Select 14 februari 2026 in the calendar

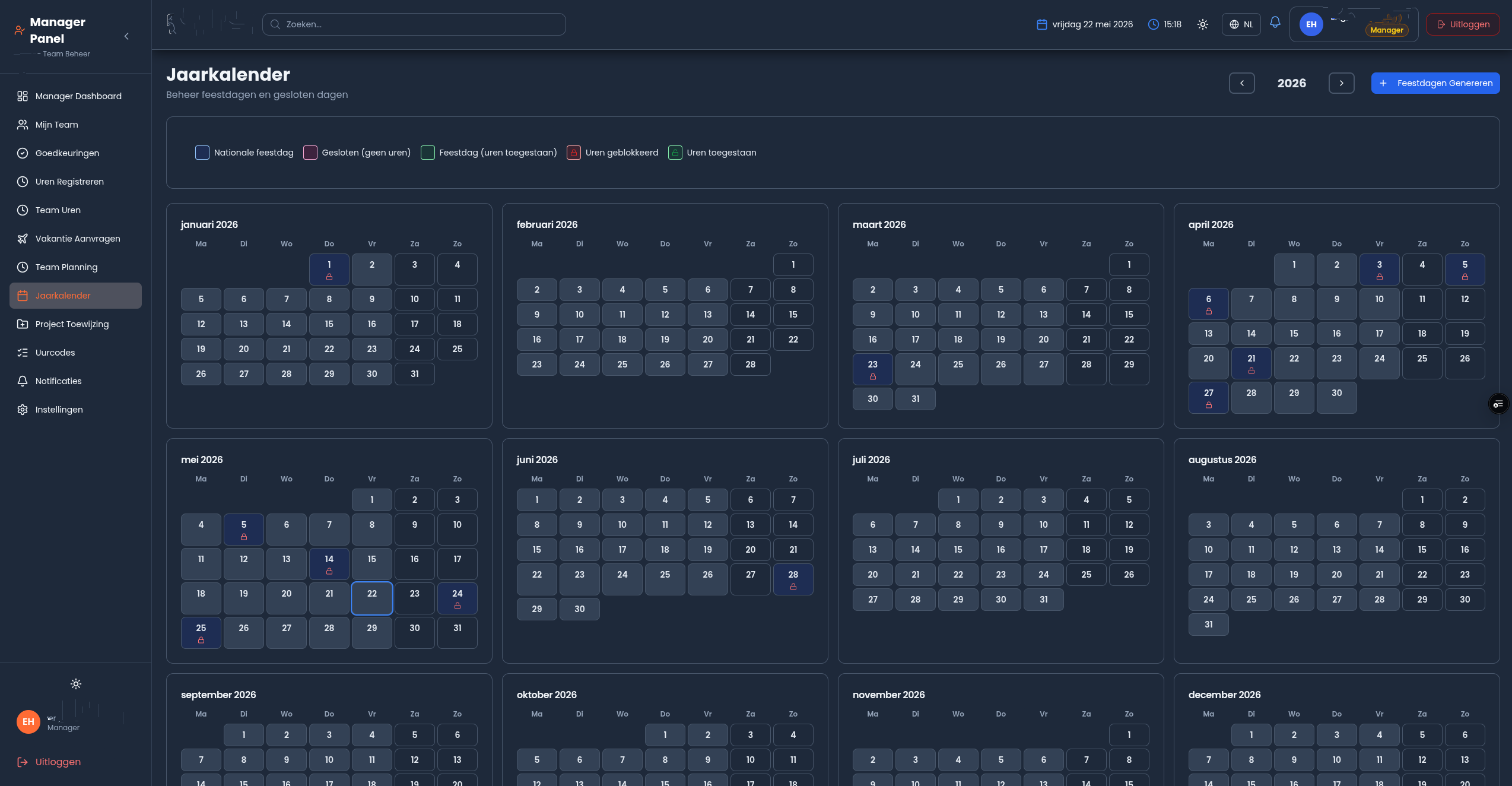pos(751,315)
